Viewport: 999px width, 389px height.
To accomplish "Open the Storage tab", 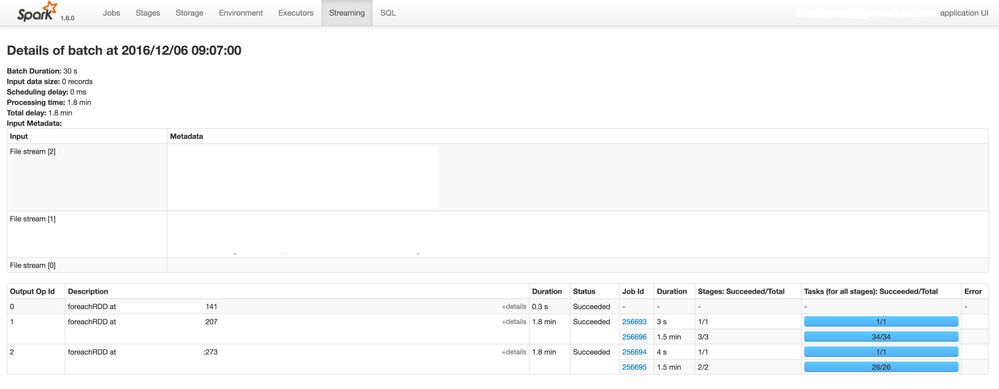I will click(x=189, y=13).
